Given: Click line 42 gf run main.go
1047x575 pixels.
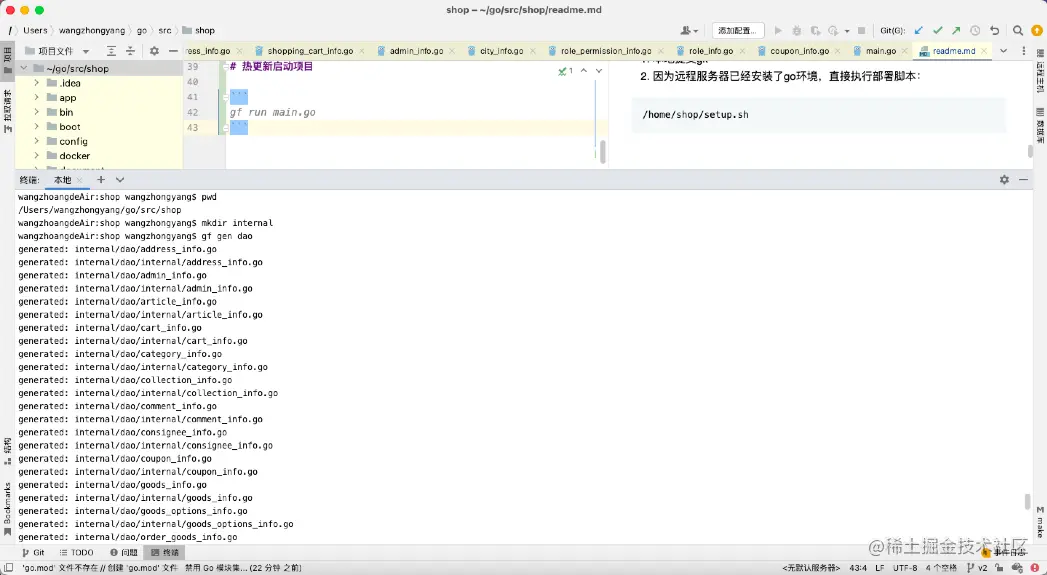Looking at the screenshot, I should 272,112.
